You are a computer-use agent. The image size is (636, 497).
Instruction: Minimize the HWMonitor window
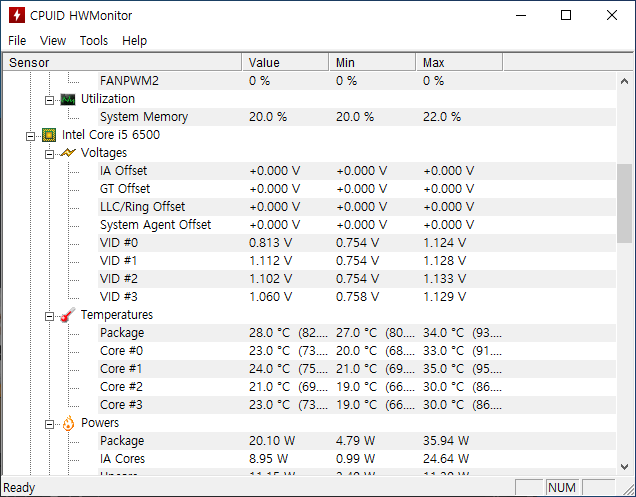pos(521,15)
